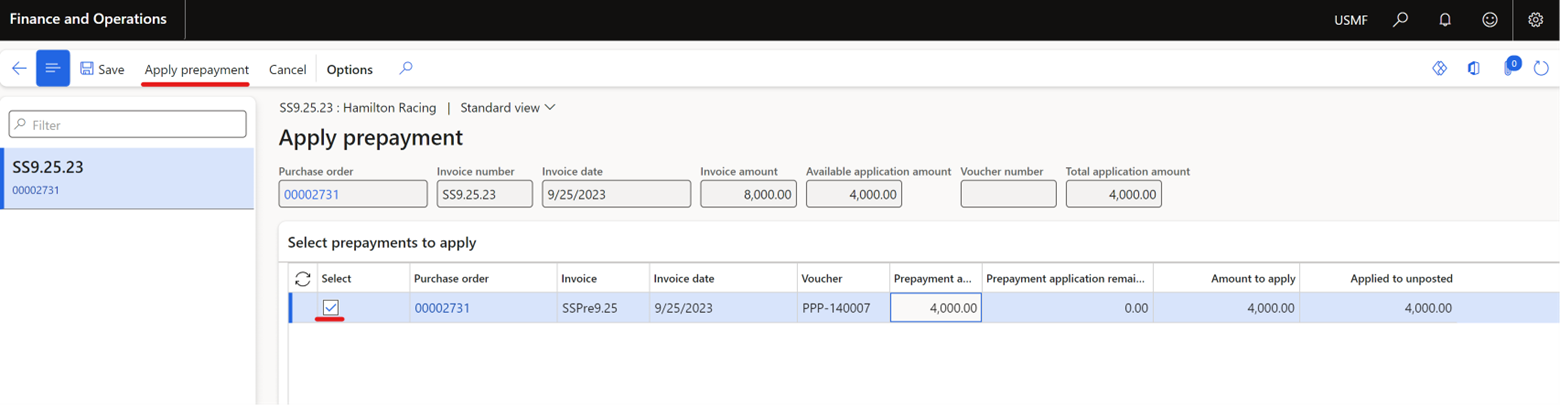The image size is (1560, 405).
Task: Open the notifications bell
Action: 1445,20
